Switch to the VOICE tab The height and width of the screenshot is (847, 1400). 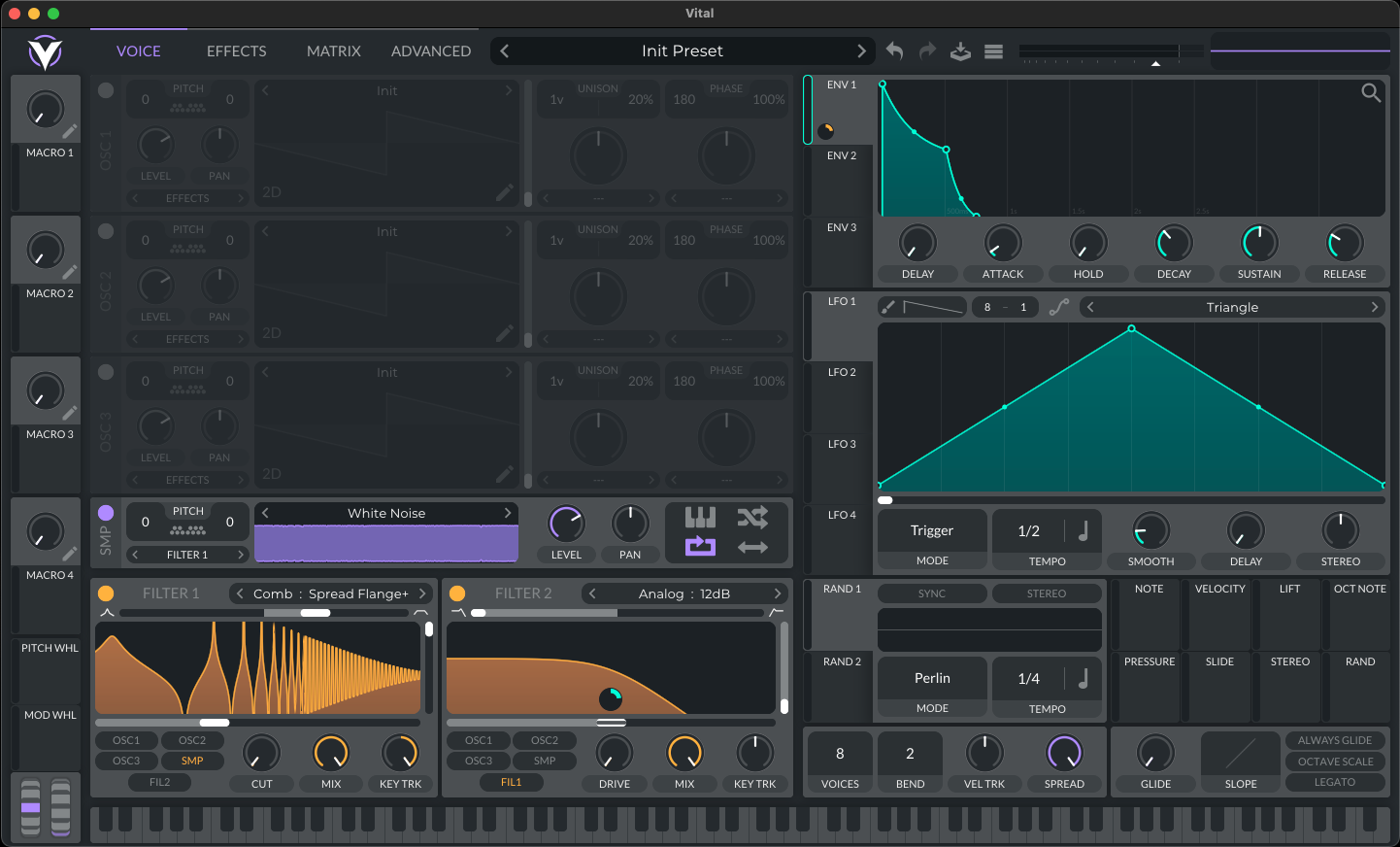pos(139,51)
